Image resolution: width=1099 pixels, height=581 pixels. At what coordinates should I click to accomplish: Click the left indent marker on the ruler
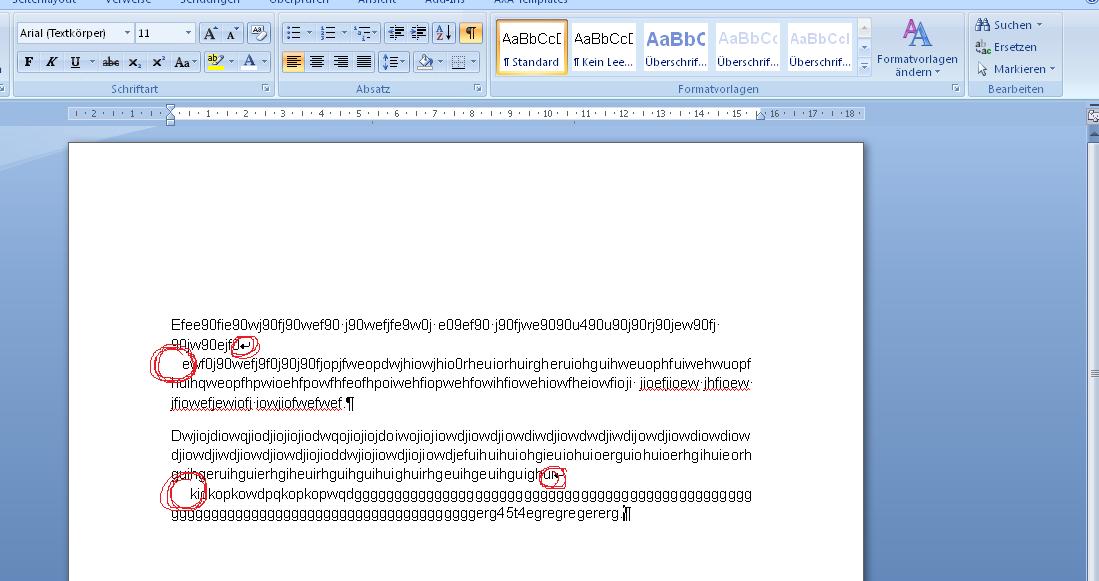(170, 121)
